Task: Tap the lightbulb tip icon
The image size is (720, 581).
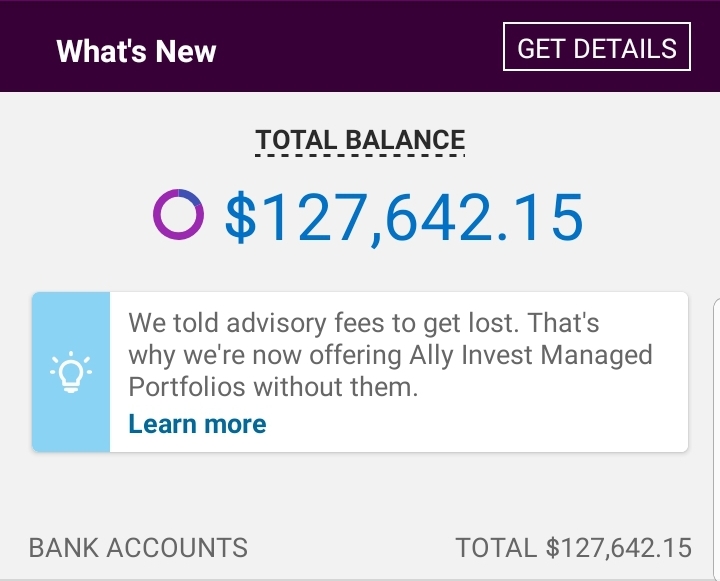Action: (70, 372)
